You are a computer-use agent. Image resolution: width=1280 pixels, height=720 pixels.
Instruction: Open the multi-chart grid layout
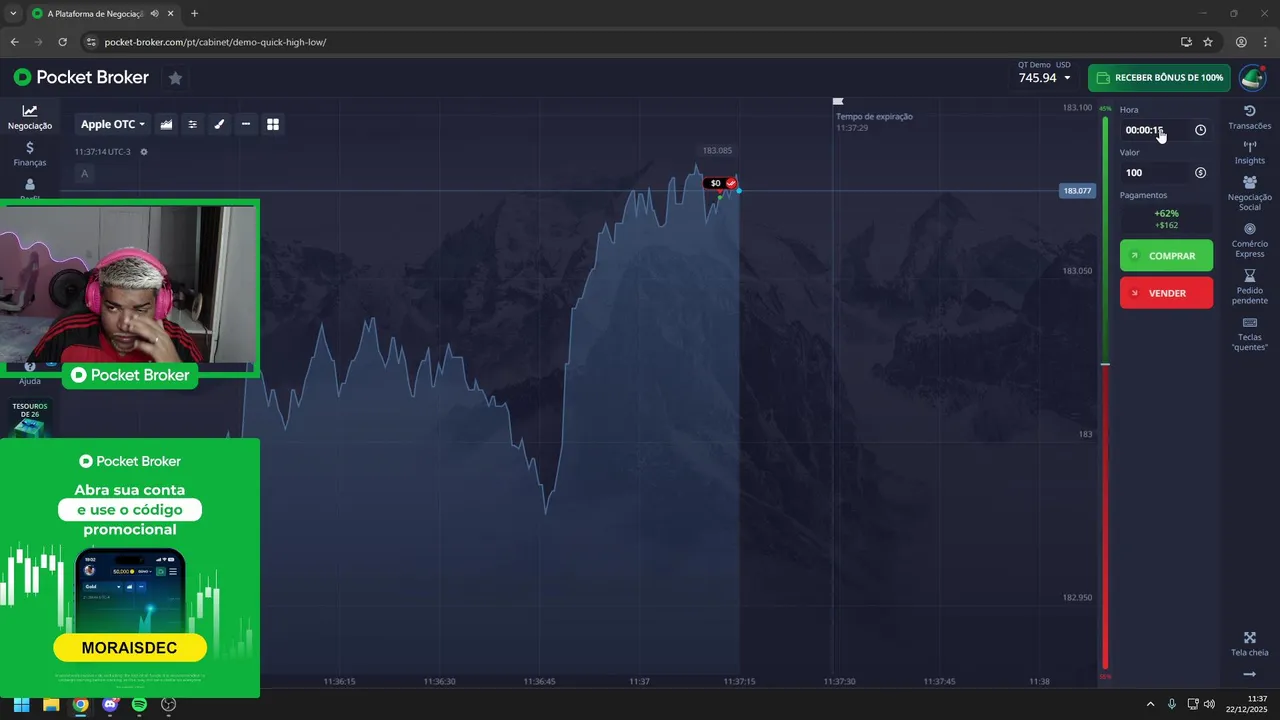pos(272,124)
